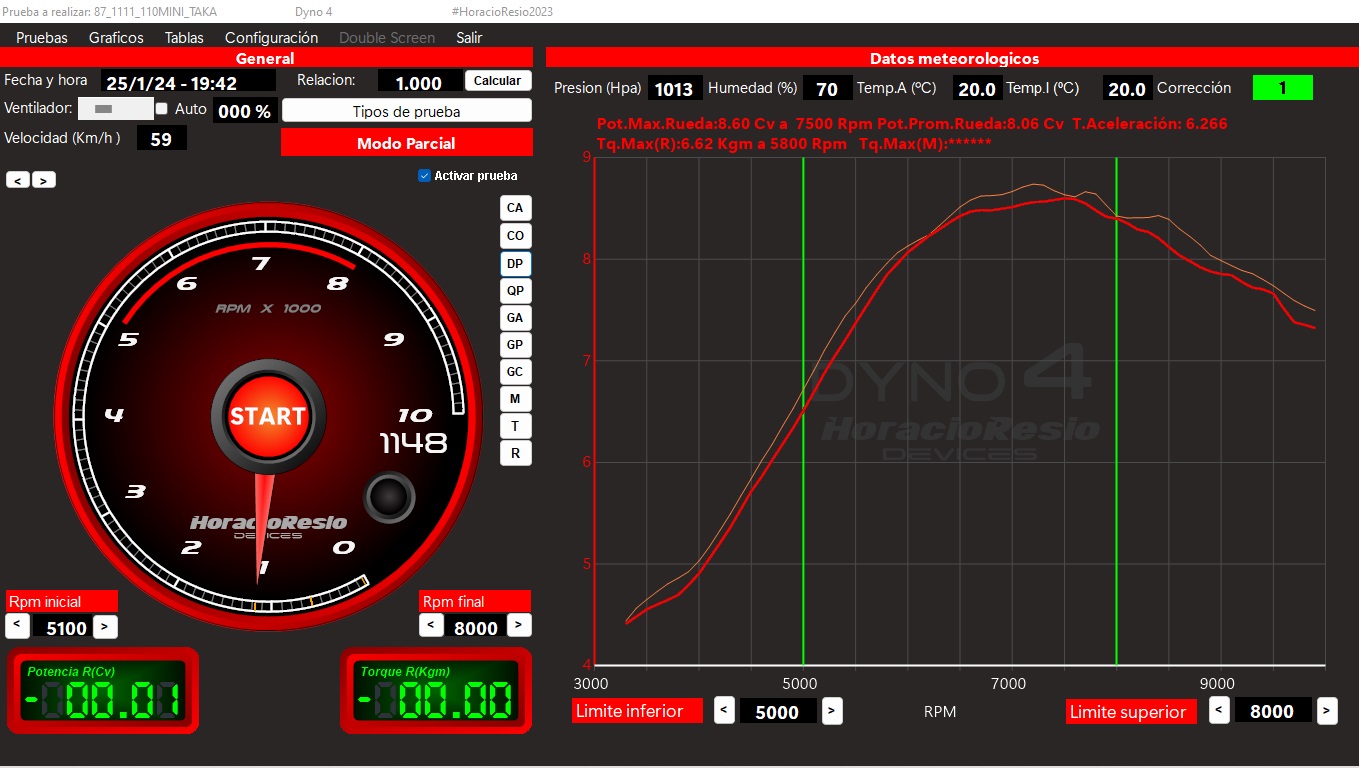Viewport: 1359px width, 768px height.
Task: Click the CA side button
Action: pos(515,208)
